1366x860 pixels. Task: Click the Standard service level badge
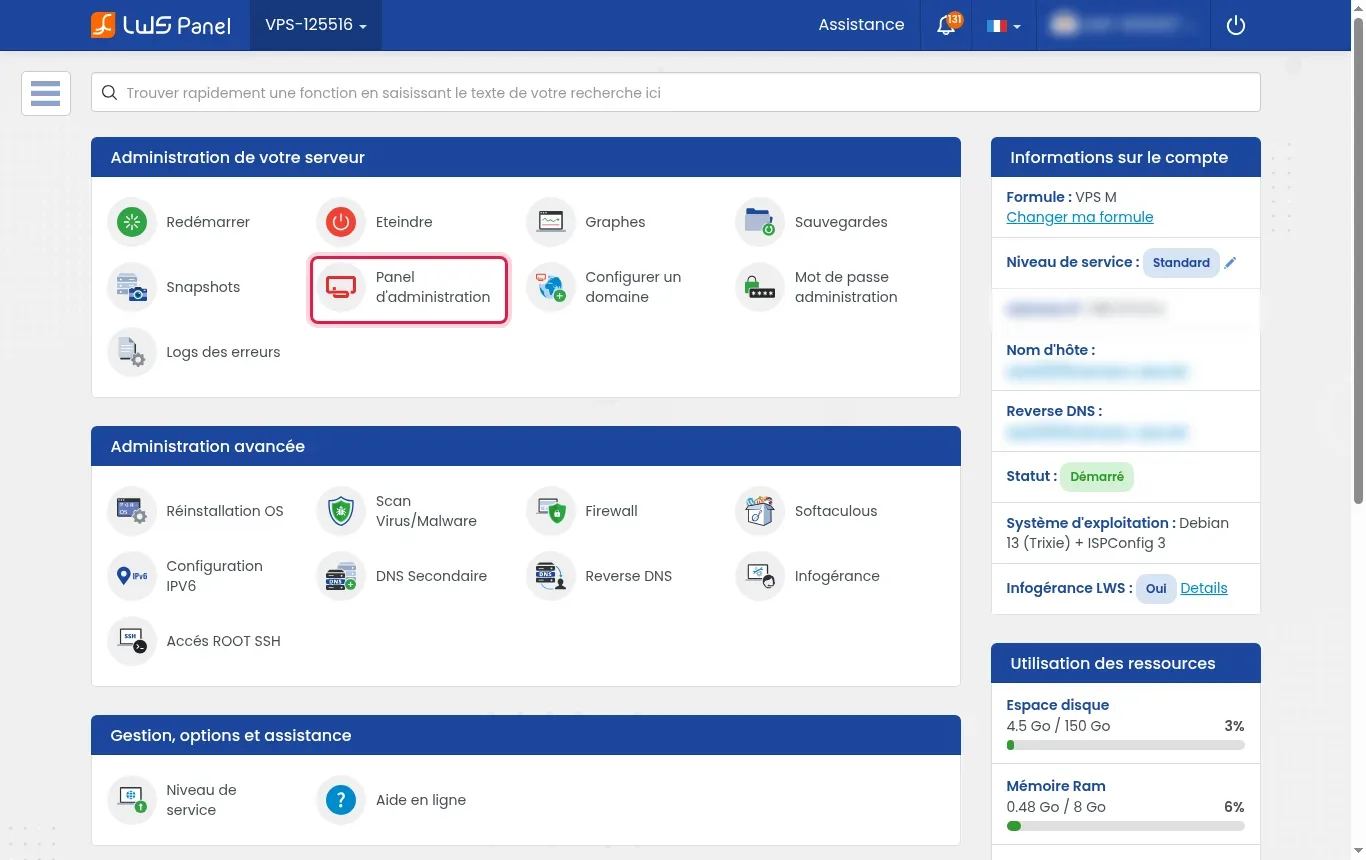pos(1181,263)
